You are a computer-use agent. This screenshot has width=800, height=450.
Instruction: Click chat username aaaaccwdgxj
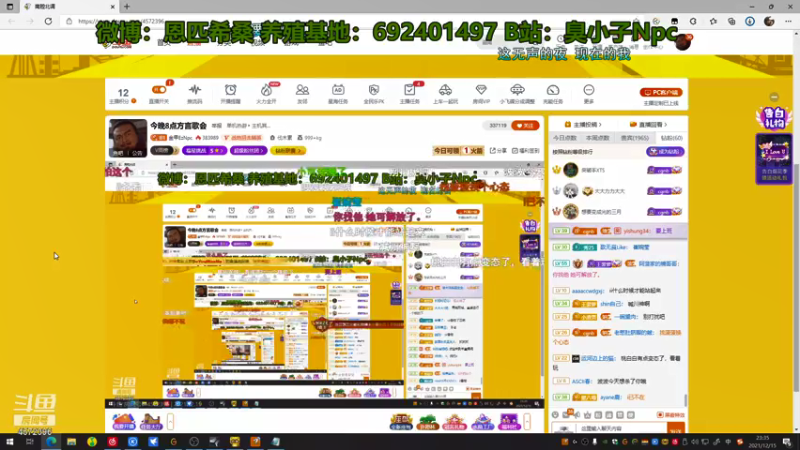coord(588,290)
